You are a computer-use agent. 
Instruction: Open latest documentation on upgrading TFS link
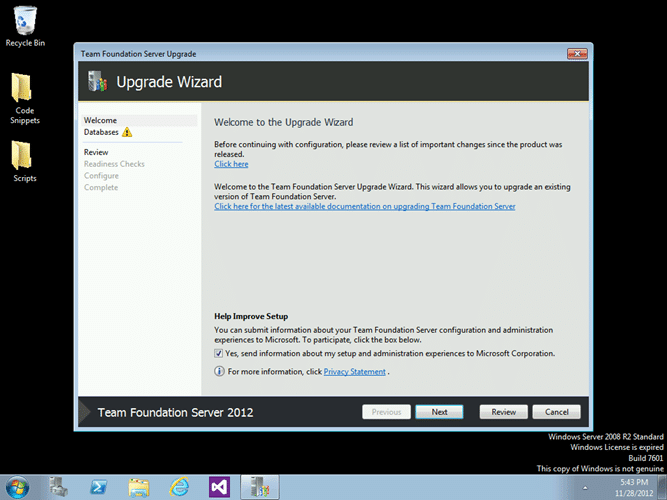pos(365,206)
